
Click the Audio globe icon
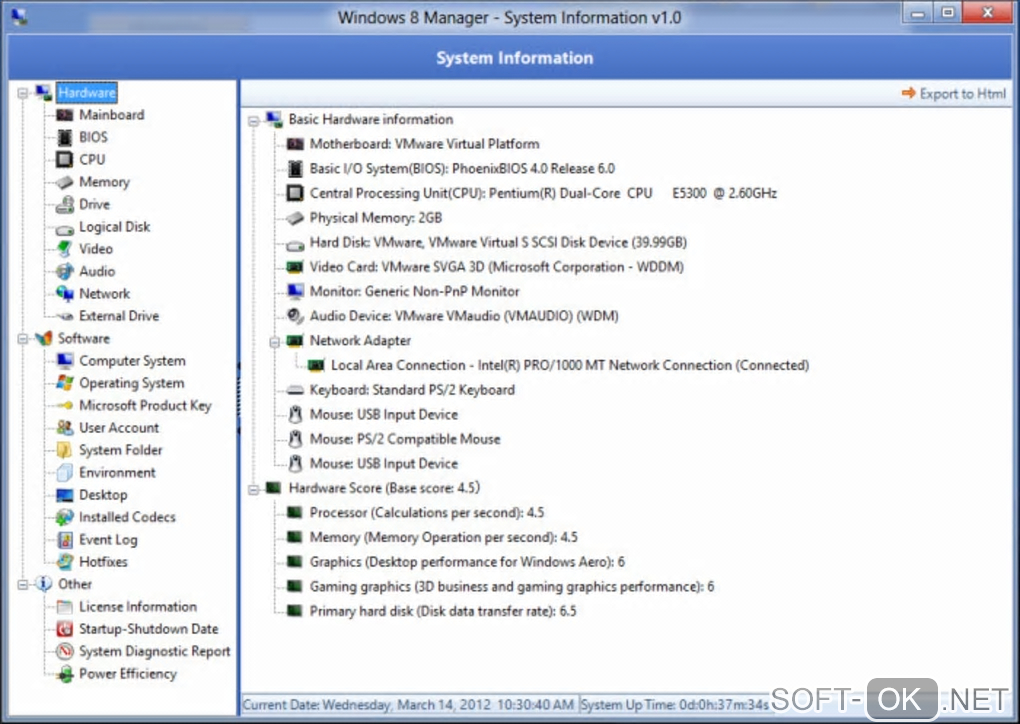[64, 271]
